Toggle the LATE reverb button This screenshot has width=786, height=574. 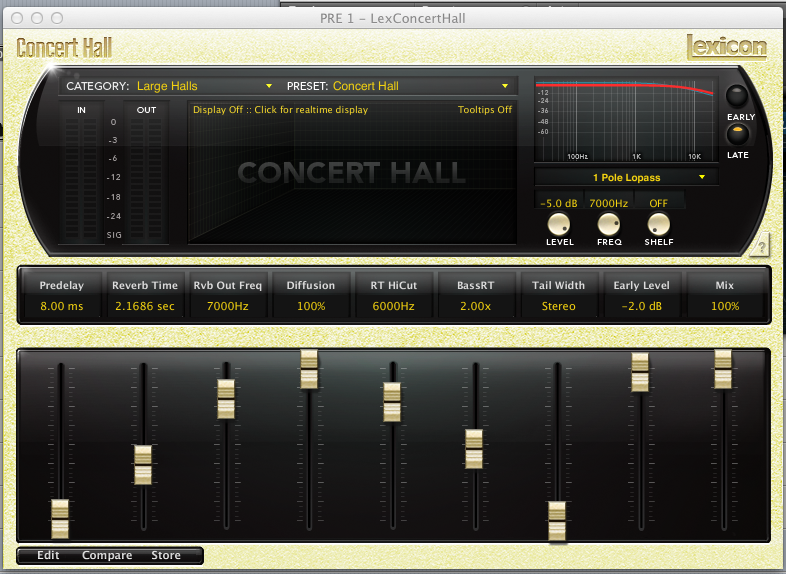point(737,134)
